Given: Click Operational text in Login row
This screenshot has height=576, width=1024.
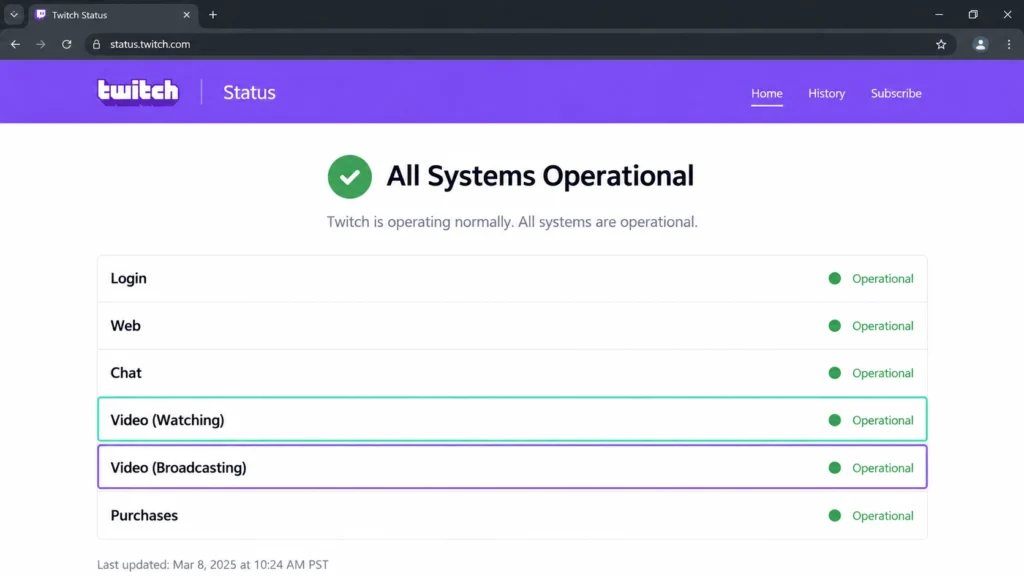Looking at the screenshot, I should point(882,279).
